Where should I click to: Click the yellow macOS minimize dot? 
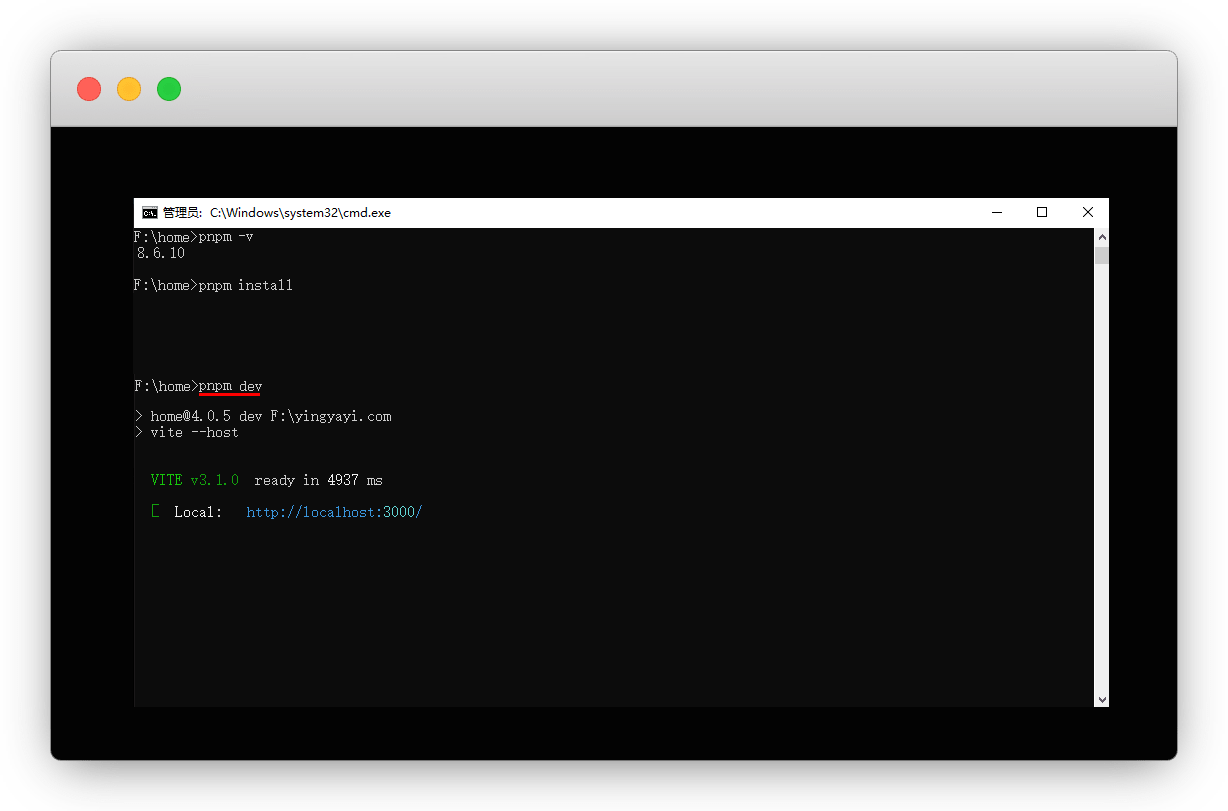click(129, 89)
